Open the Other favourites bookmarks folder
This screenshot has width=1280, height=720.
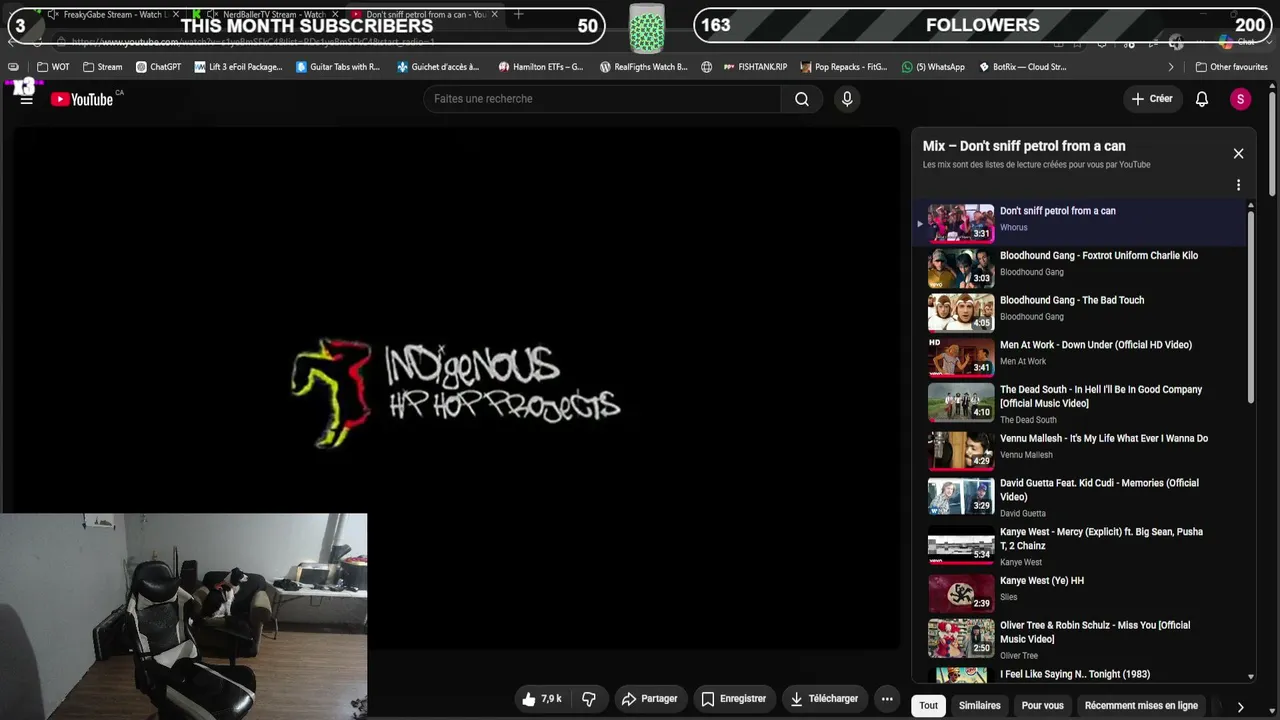[1231, 67]
